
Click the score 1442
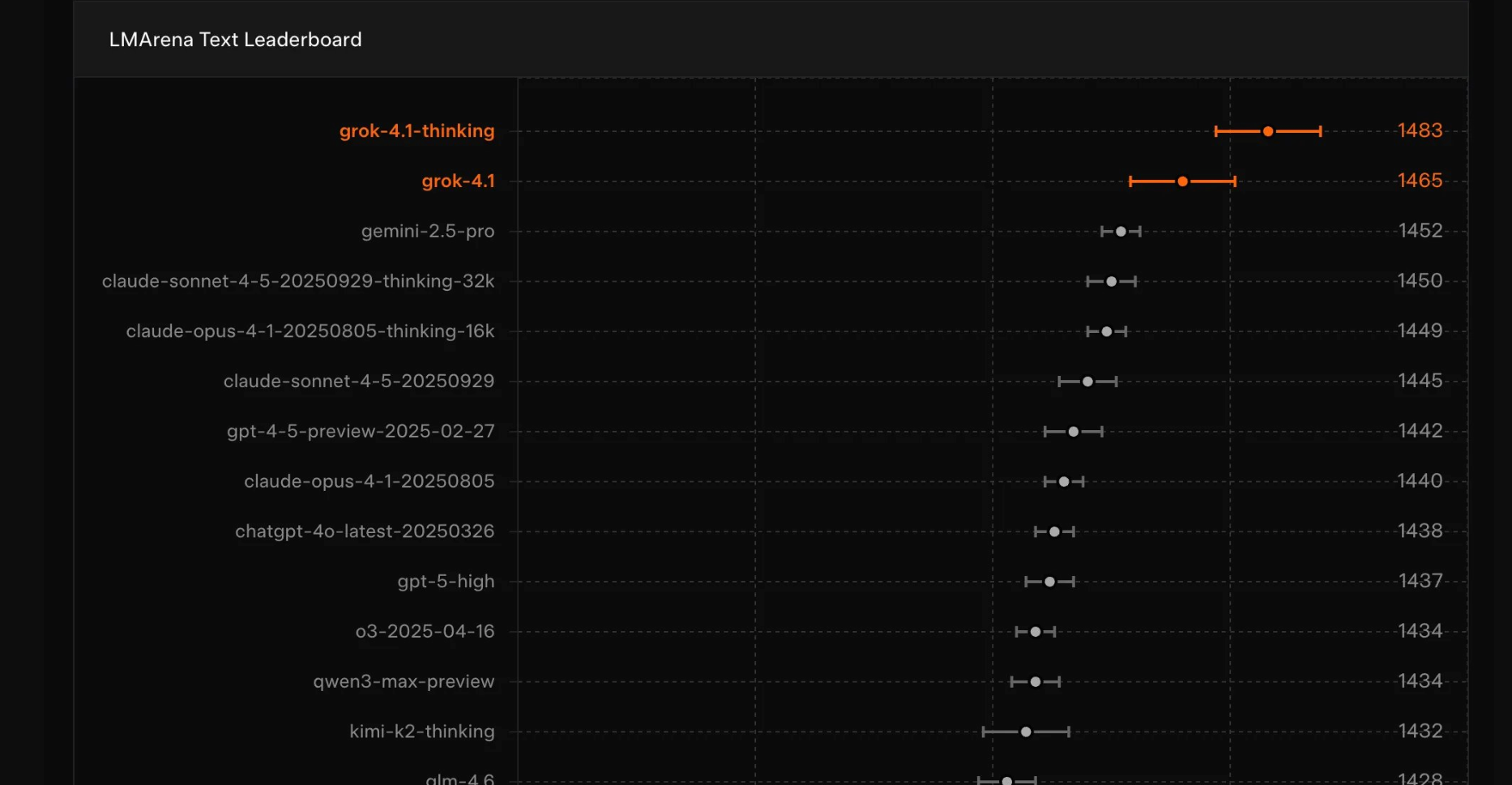click(x=1420, y=431)
